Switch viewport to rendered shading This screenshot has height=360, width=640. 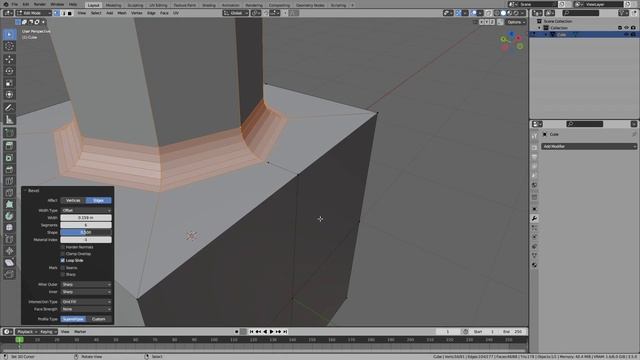click(x=516, y=13)
